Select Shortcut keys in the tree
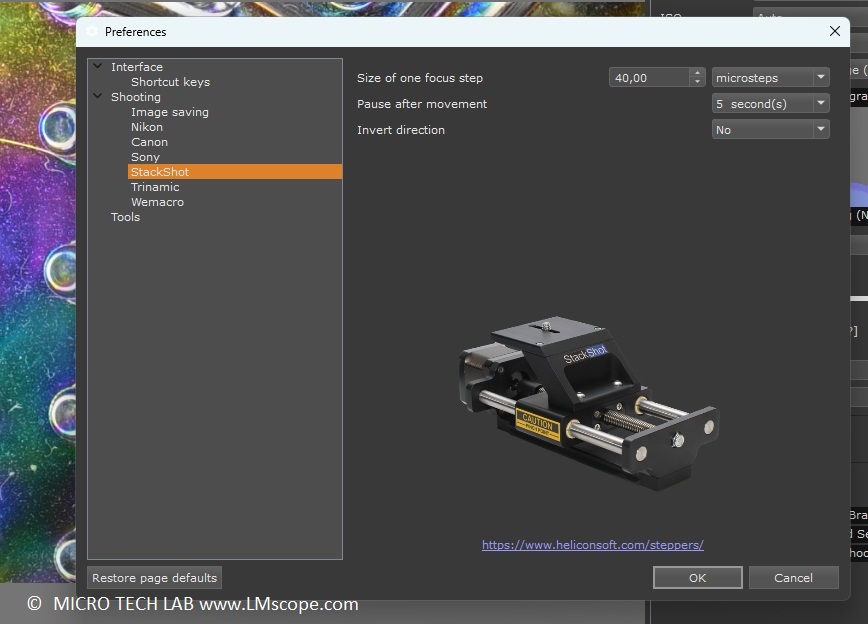This screenshot has width=868, height=624. (170, 82)
